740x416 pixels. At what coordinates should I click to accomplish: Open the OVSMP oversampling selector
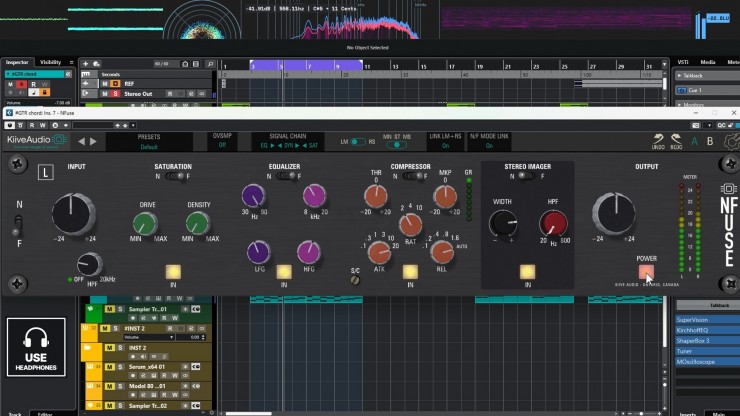click(x=222, y=145)
